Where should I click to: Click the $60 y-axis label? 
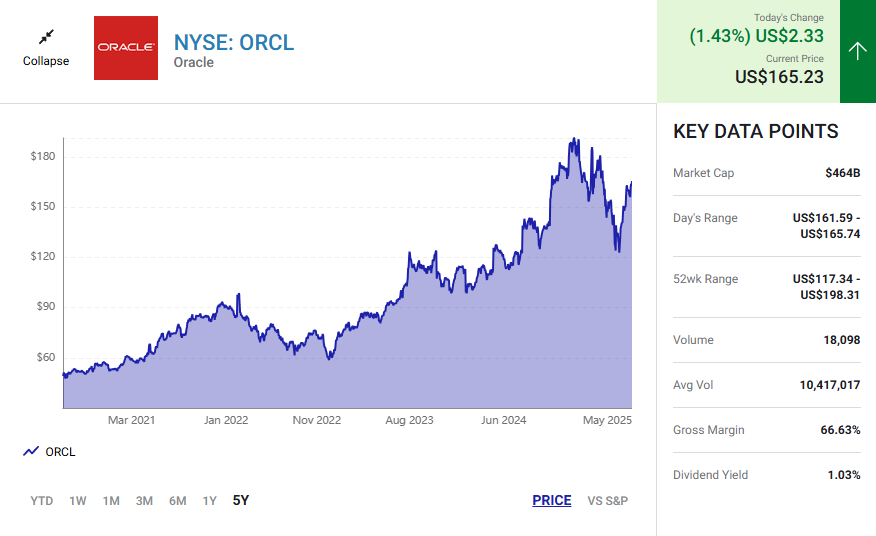[x=46, y=357]
